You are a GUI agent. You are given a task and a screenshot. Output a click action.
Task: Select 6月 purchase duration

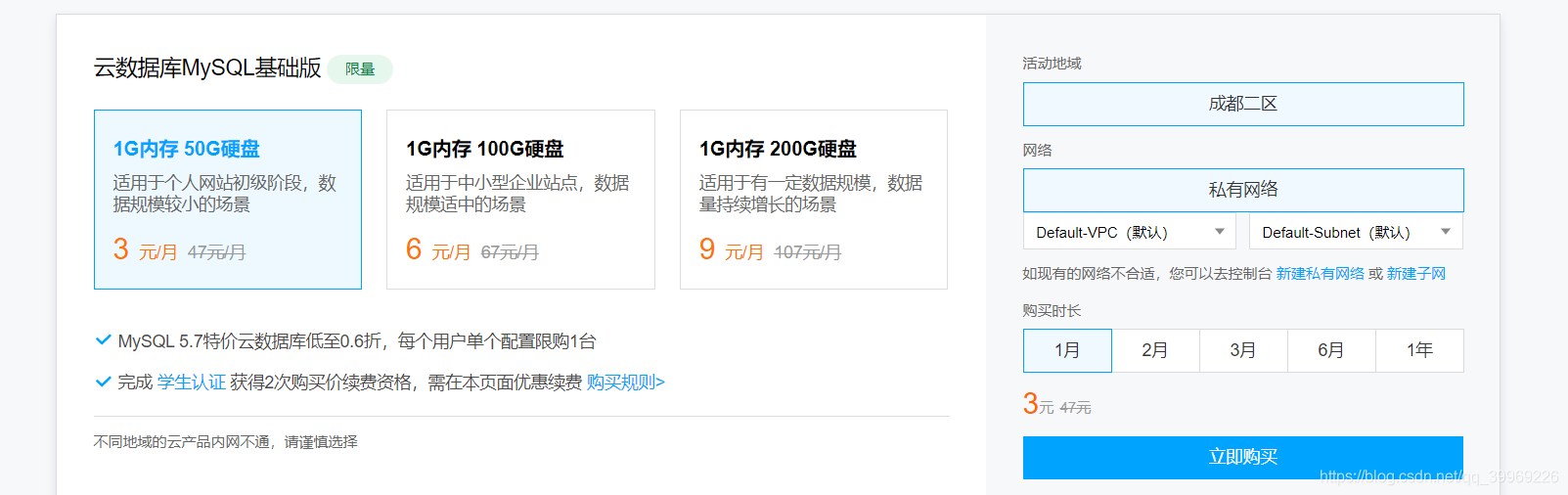(1331, 350)
